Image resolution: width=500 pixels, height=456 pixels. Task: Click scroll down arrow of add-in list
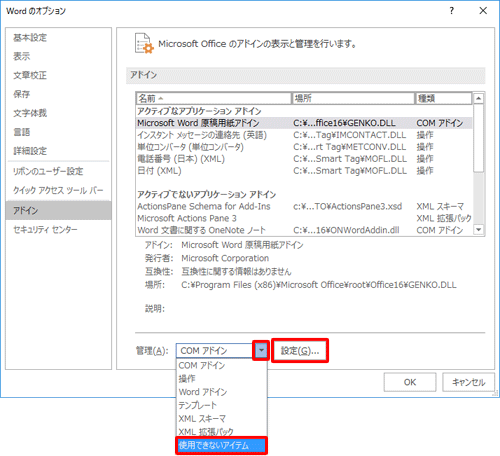coord(479,230)
